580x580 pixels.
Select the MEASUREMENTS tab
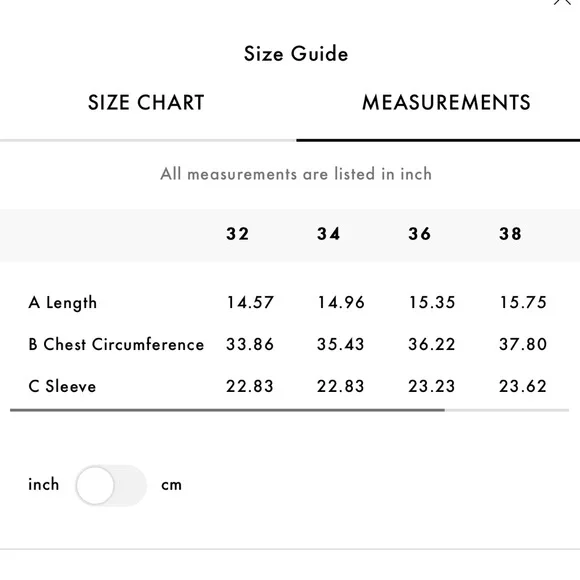[446, 102]
